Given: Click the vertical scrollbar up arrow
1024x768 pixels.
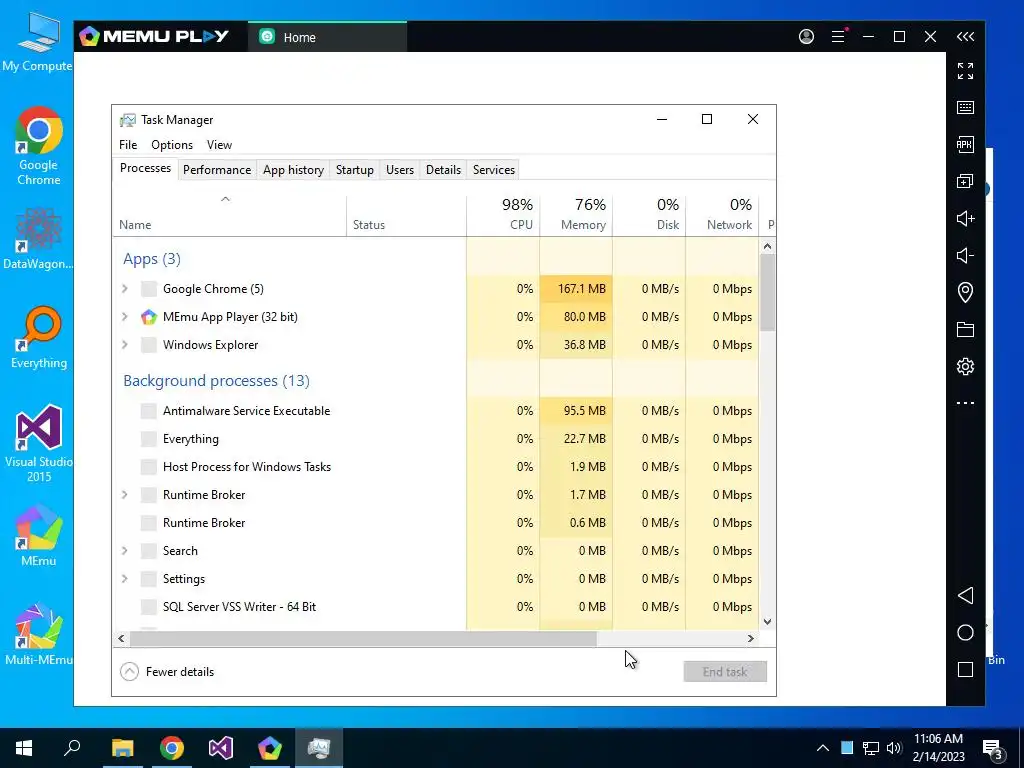Looking at the screenshot, I should 767,246.
